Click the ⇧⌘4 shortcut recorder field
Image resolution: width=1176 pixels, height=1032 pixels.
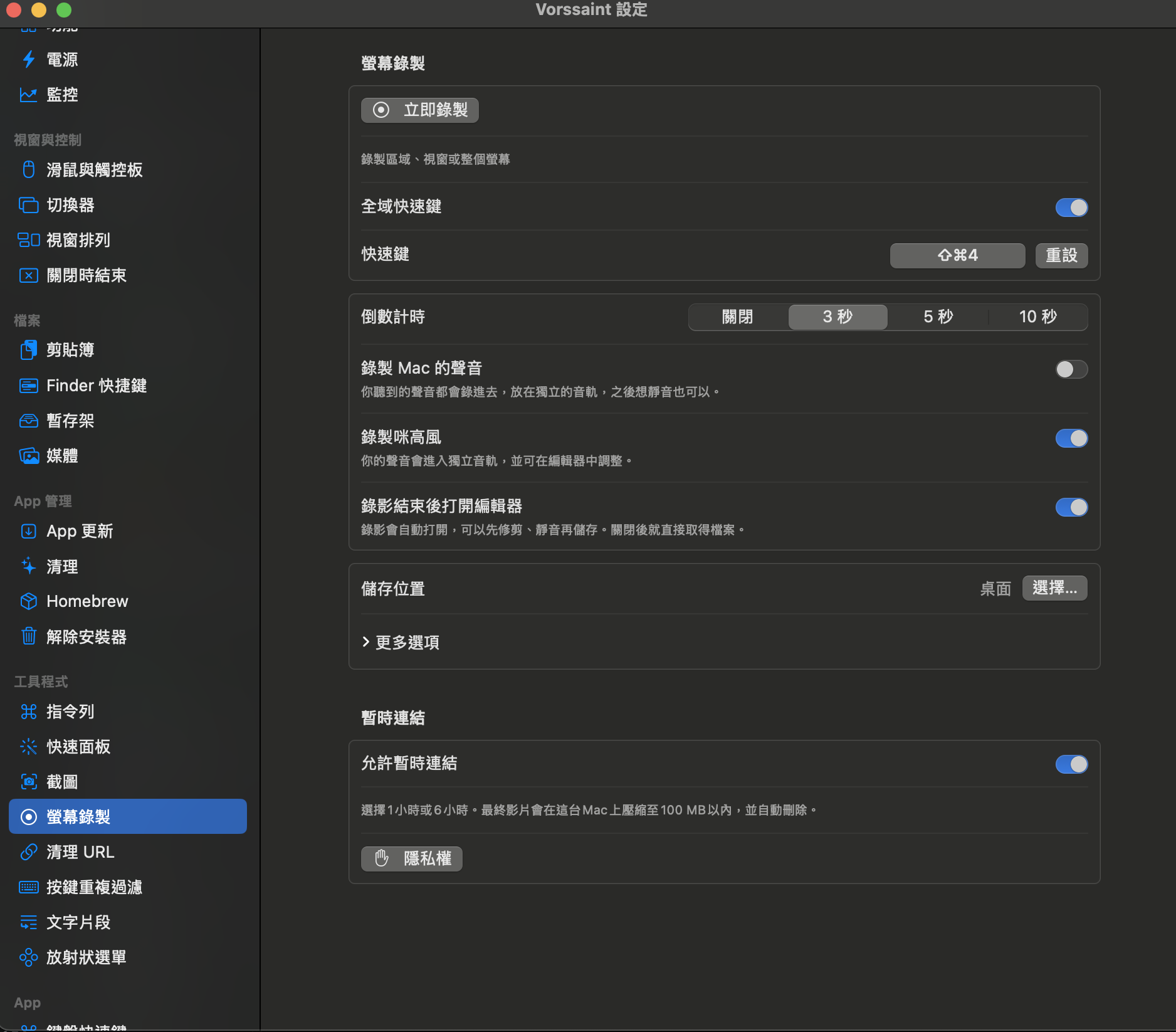click(957, 255)
